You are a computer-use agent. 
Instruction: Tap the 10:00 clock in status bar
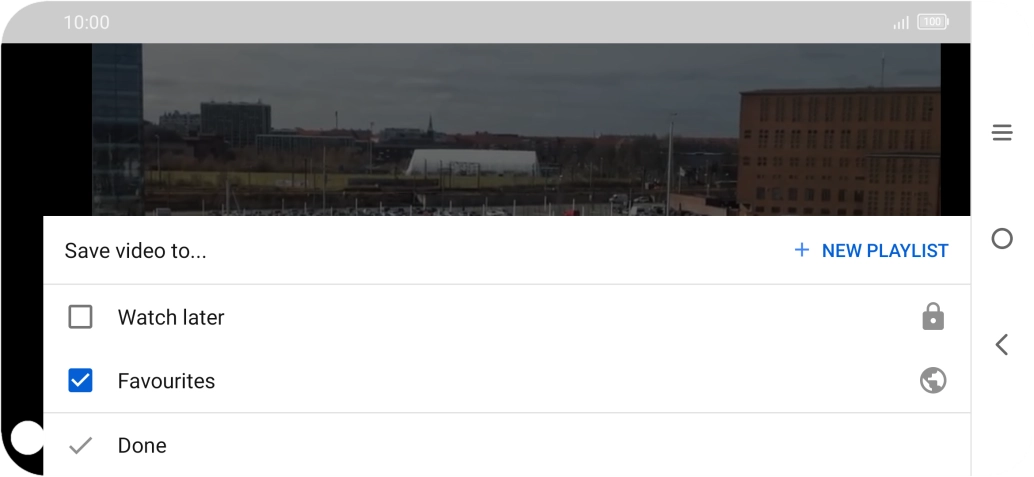point(86,22)
